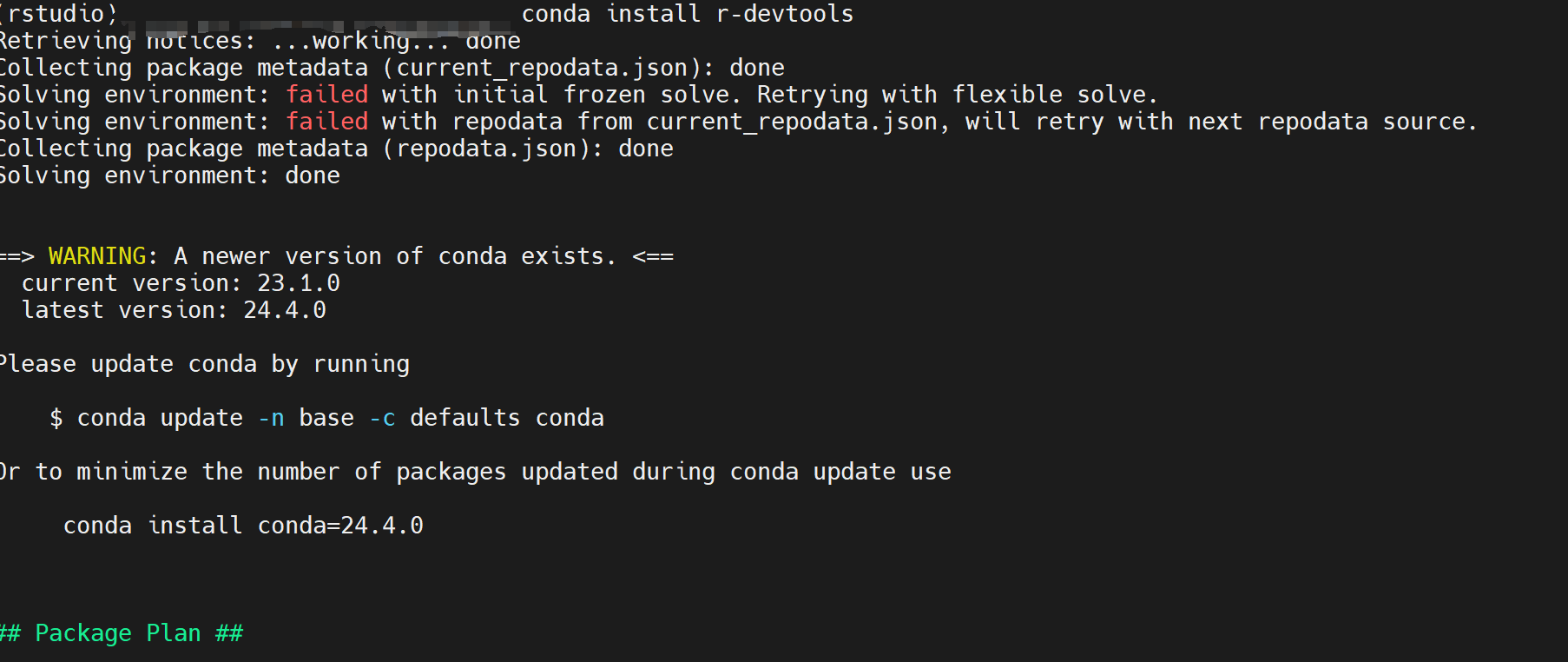Click the "Solving environment: done" line
The image size is (1568, 662).
pos(170,175)
